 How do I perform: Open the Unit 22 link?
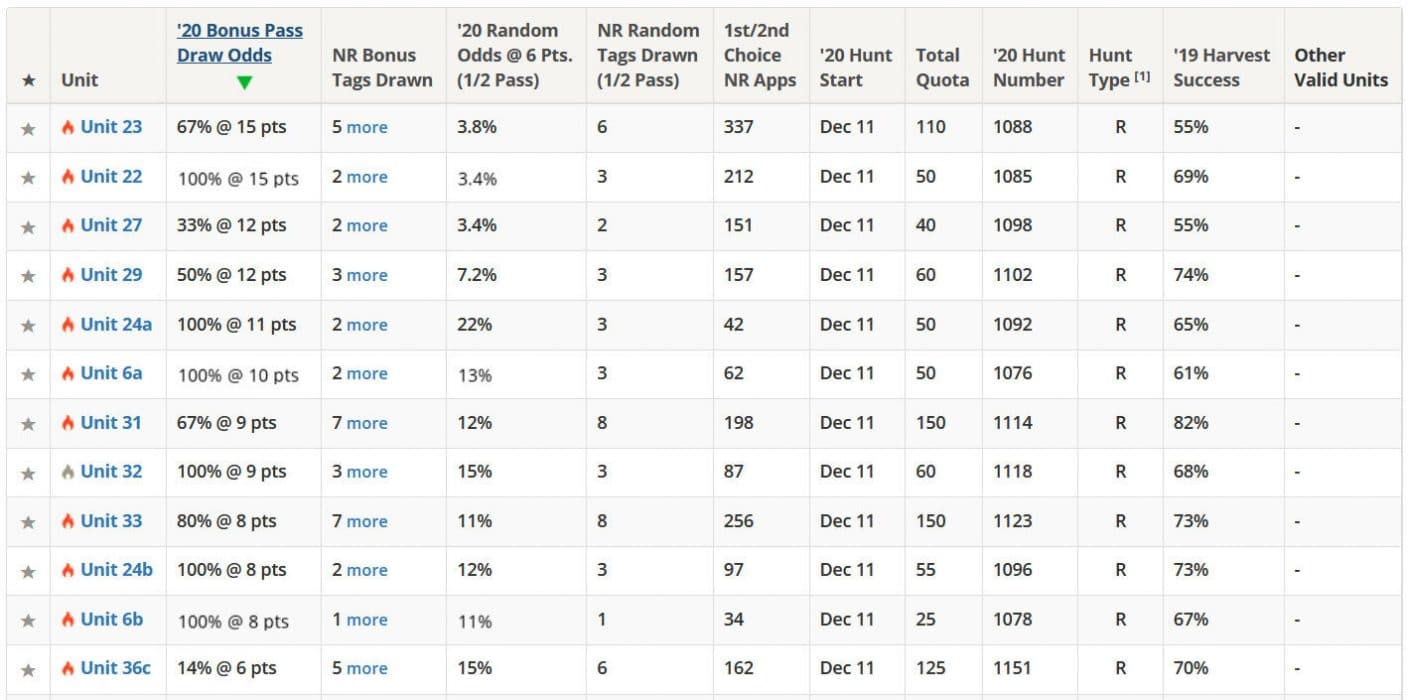111,177
